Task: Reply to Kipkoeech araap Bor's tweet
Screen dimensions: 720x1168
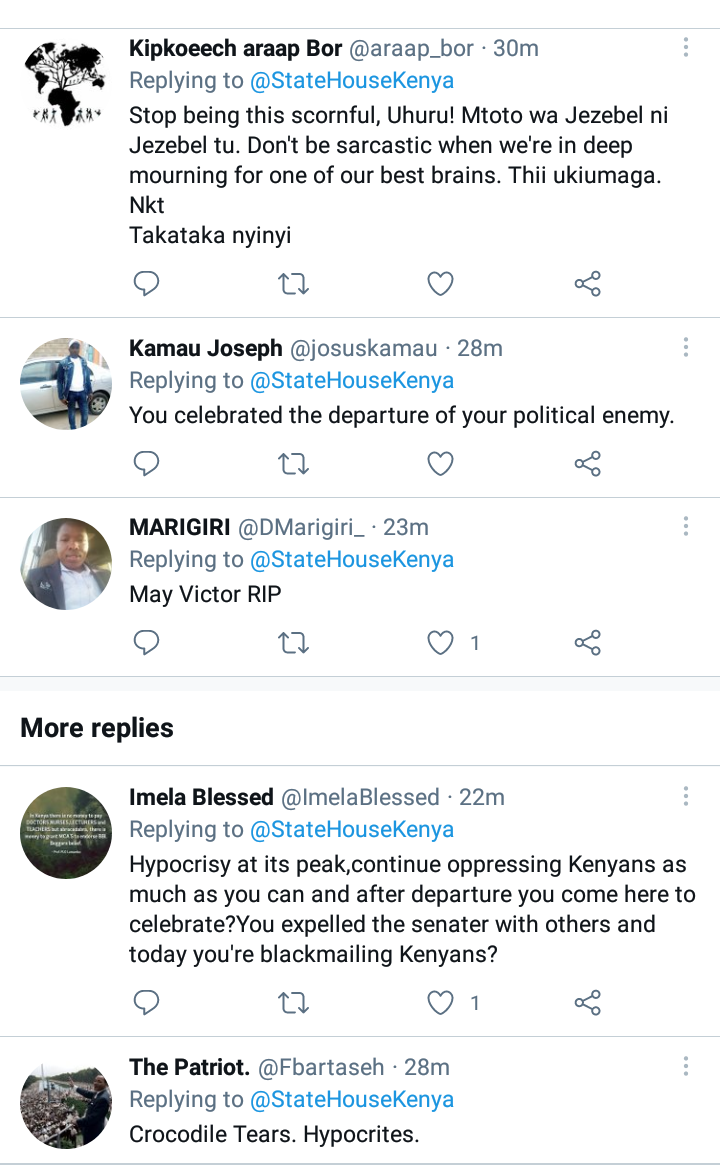Action: [x=147, y=285]
